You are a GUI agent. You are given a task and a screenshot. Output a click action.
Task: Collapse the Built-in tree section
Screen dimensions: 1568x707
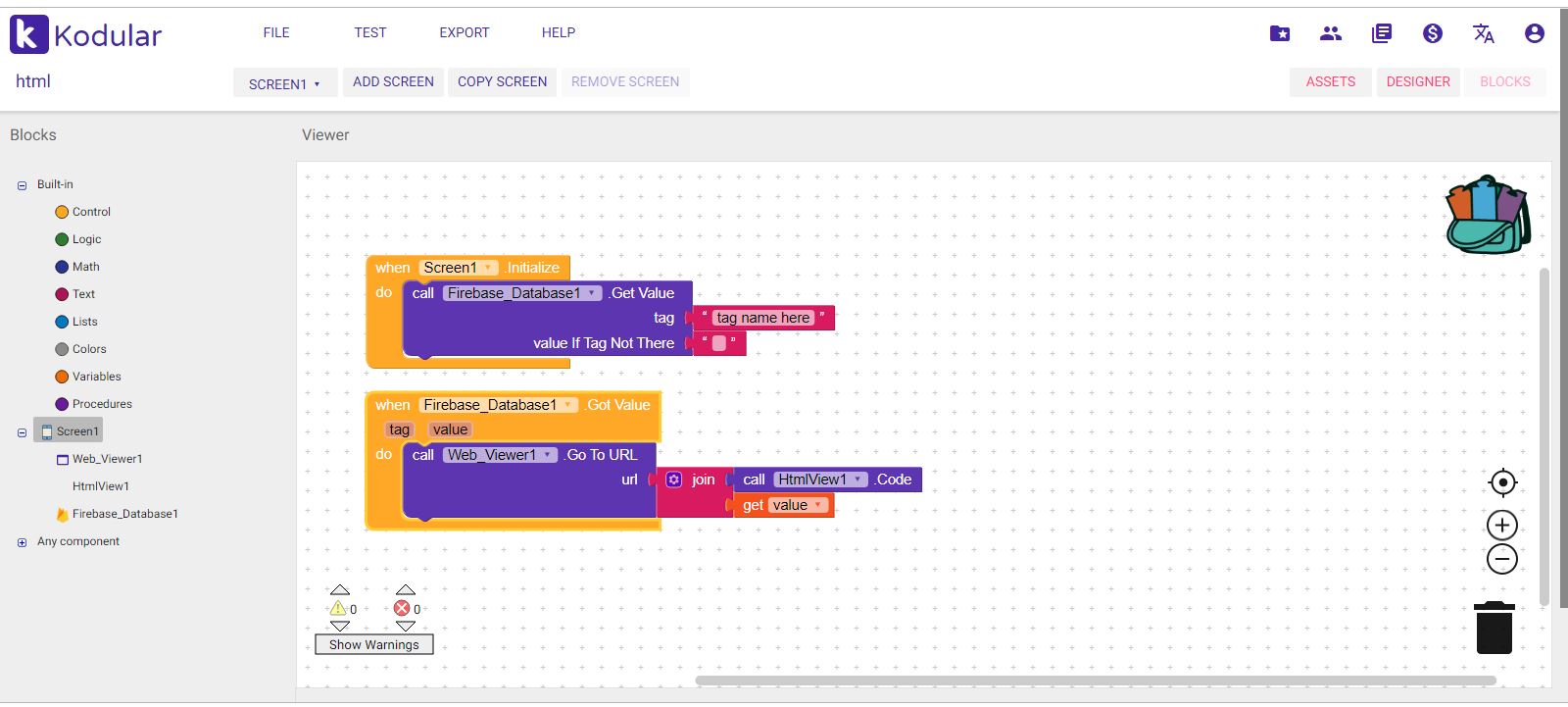[22, 185]
